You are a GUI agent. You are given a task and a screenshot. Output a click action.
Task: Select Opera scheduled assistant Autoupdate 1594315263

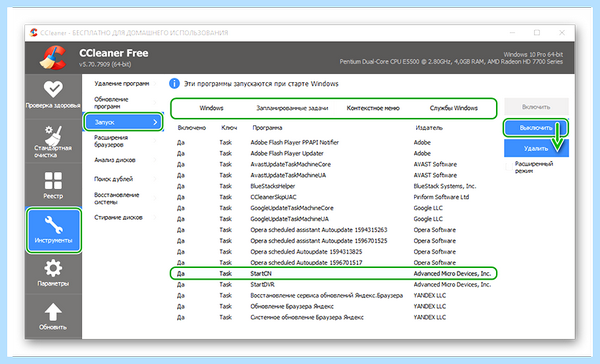pyautogui.click(x=333, y=230)
